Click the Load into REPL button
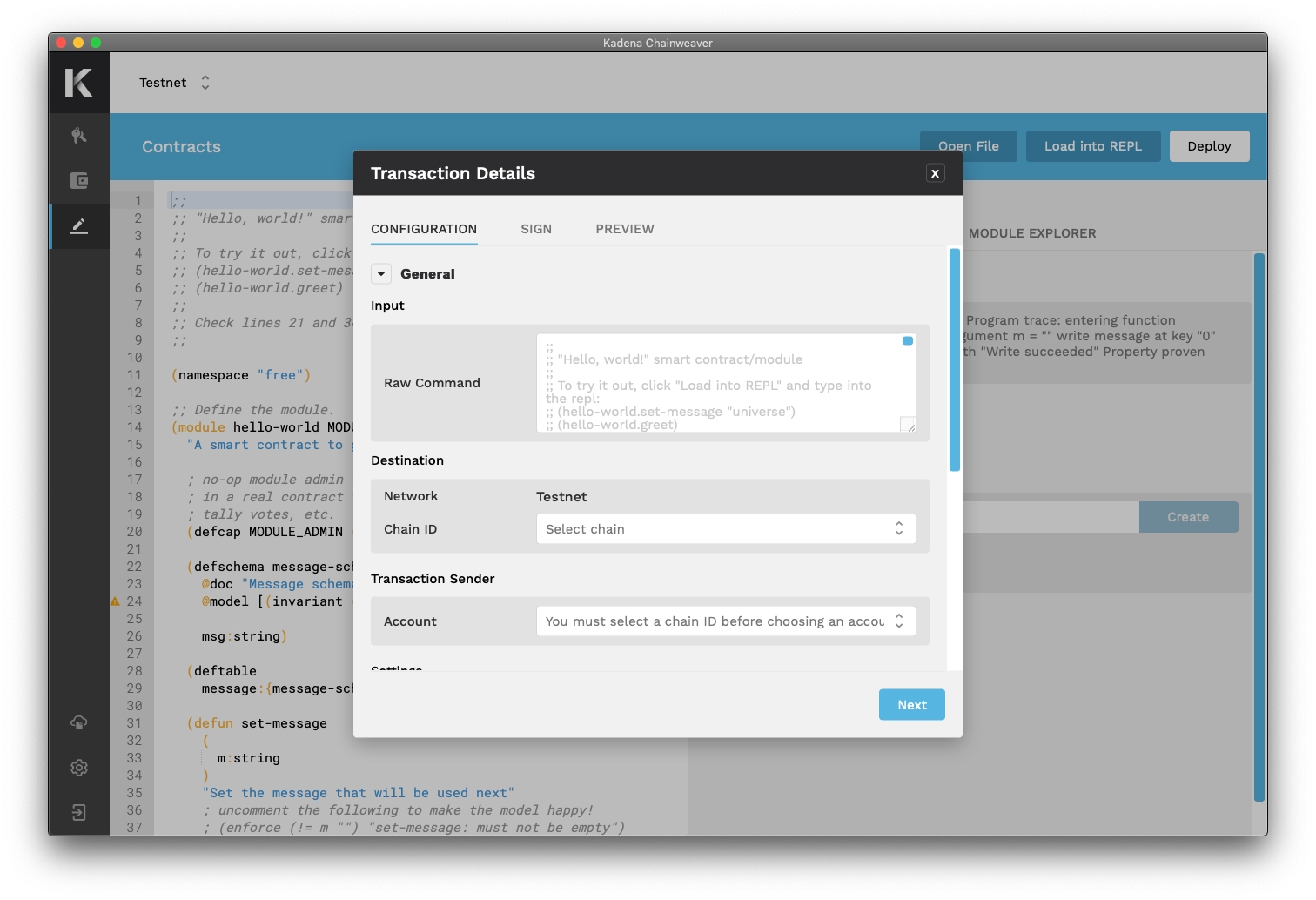The image size is (1316, 900). click(1092, 146)
